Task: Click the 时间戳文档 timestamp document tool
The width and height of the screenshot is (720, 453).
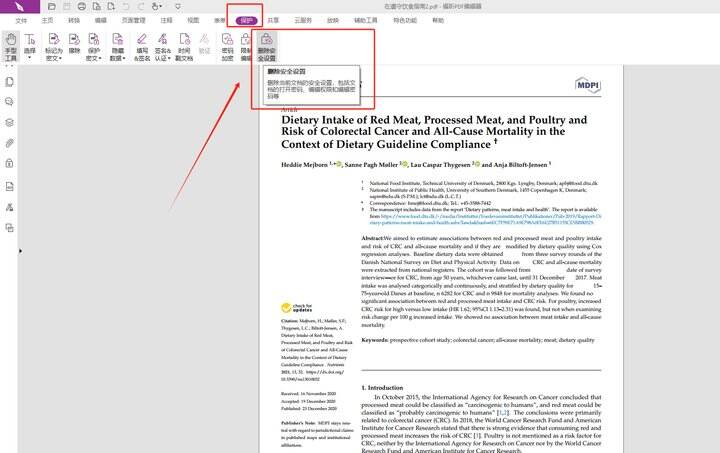Action: pos(184,46)
